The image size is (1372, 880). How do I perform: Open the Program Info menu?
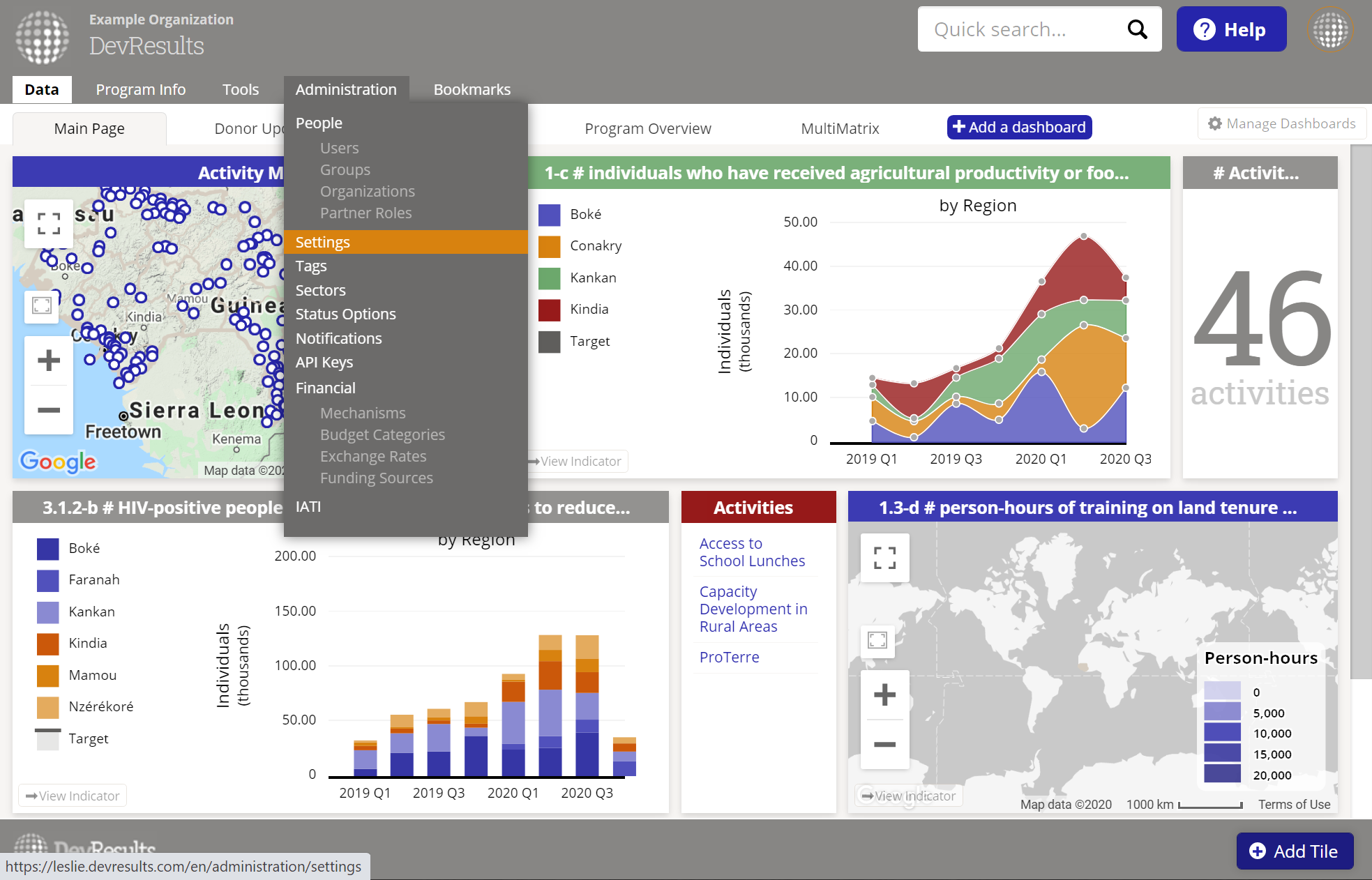[x=140, y=89]
